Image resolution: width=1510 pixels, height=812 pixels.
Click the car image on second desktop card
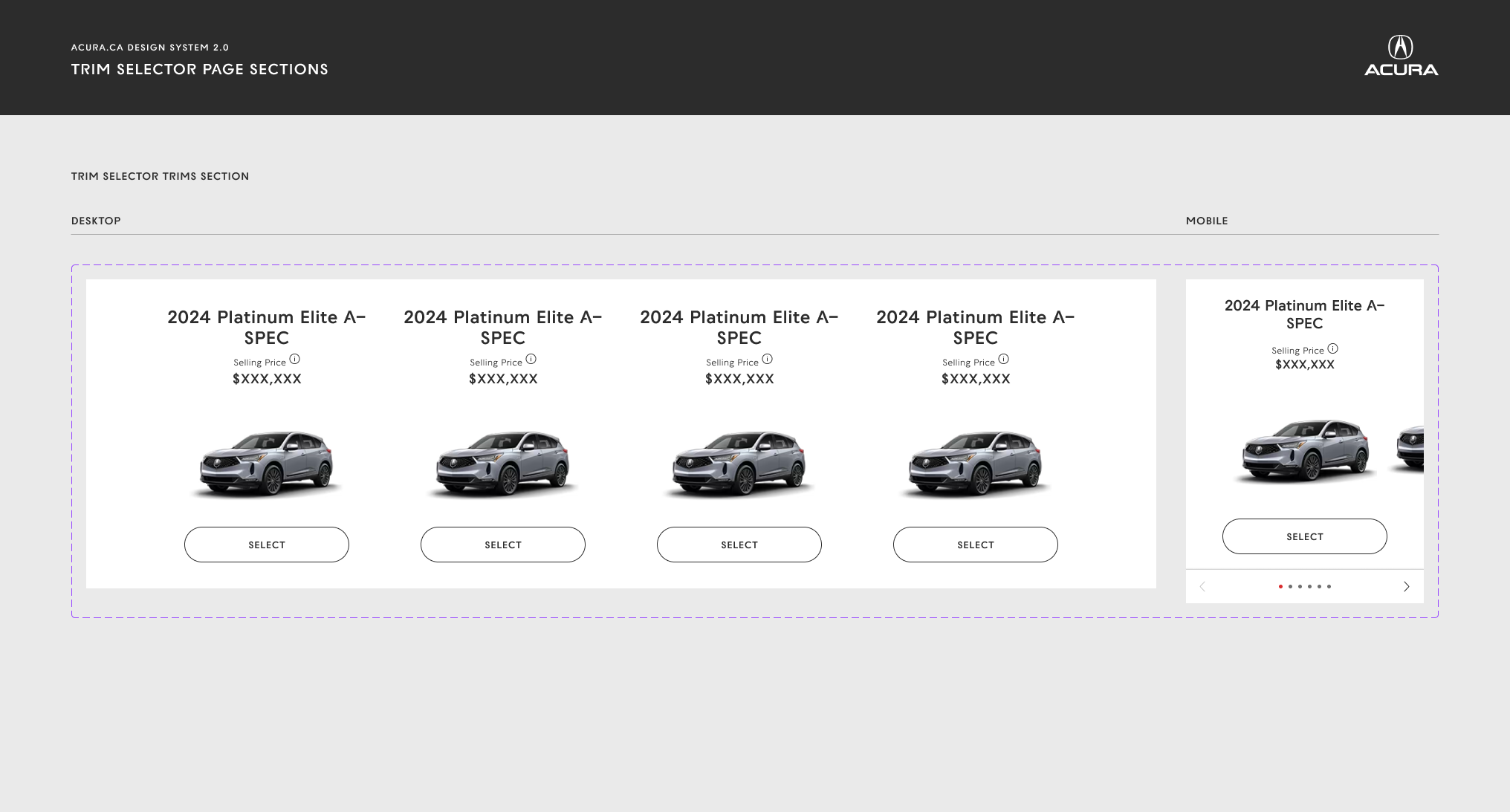[x=503, y=463]
